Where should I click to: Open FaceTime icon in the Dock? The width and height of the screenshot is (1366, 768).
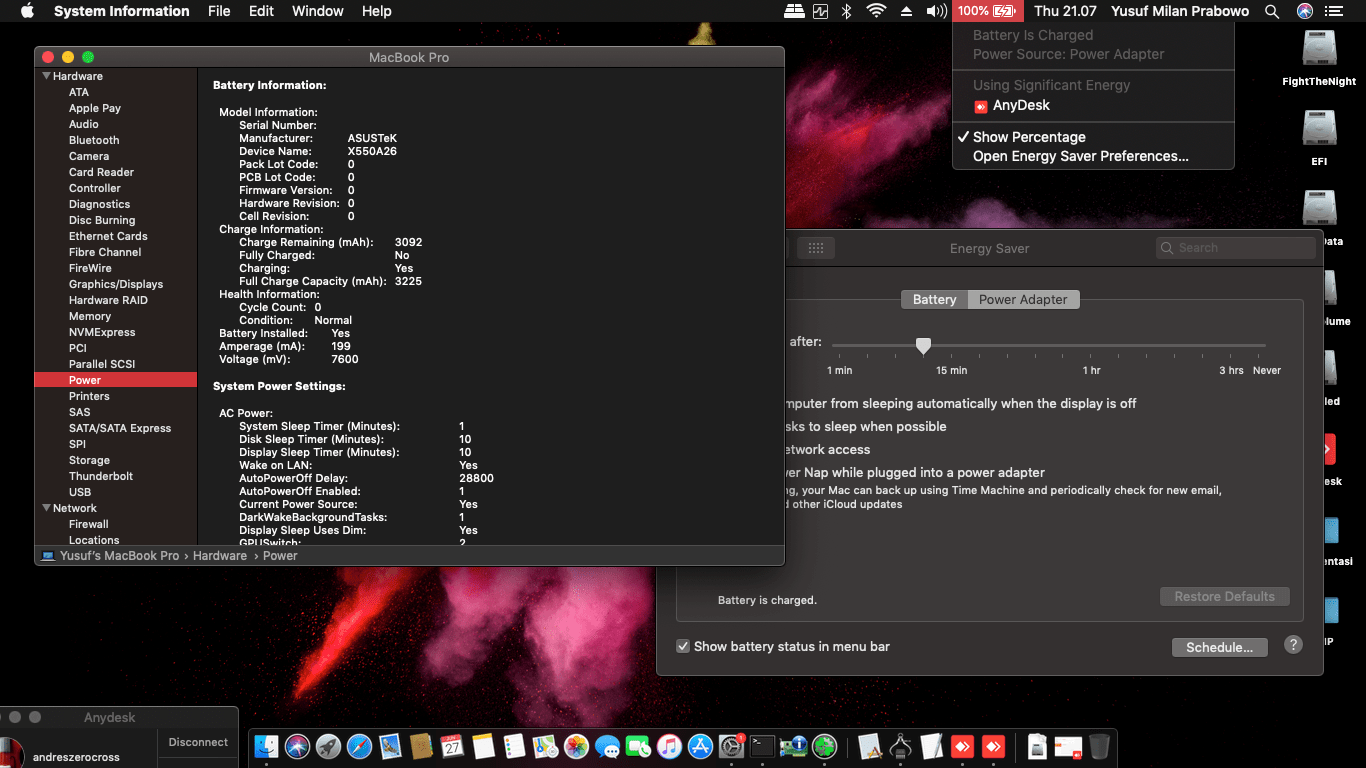pyautogui.click(x=638, y=746)
